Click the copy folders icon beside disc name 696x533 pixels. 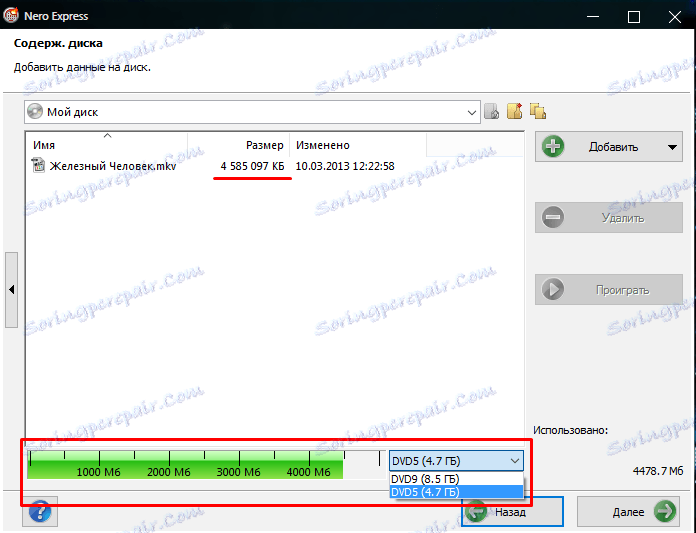point(538,111)
